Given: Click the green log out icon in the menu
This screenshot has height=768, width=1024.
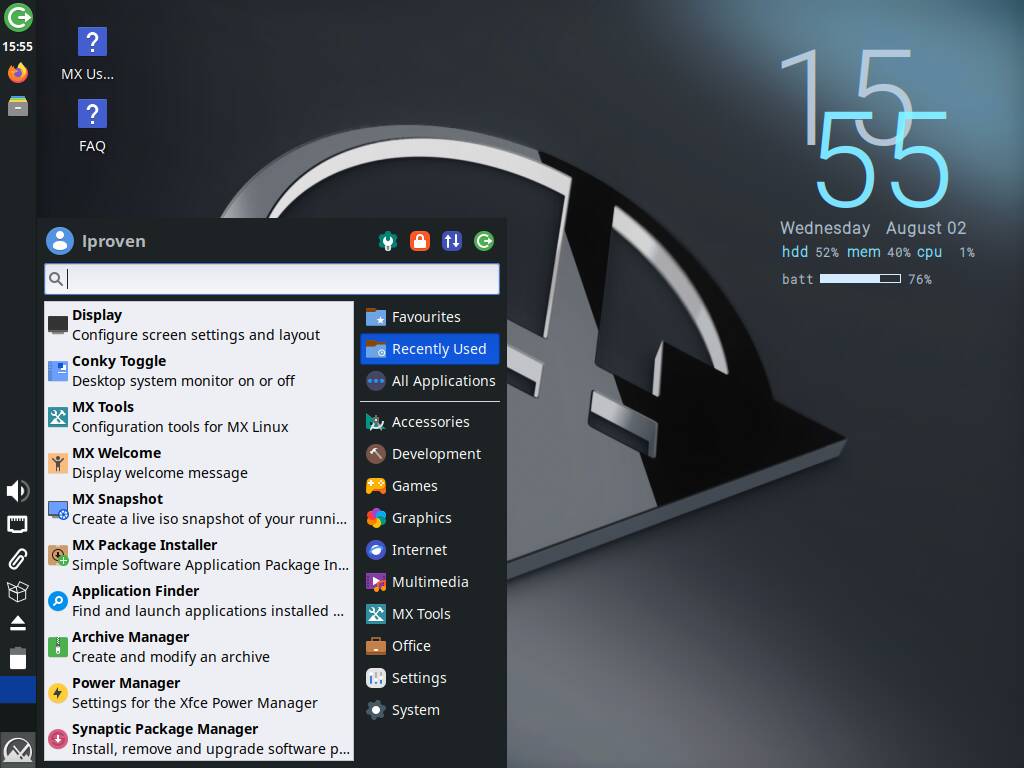Looking at the screenshot, I should tap(484, 241).
